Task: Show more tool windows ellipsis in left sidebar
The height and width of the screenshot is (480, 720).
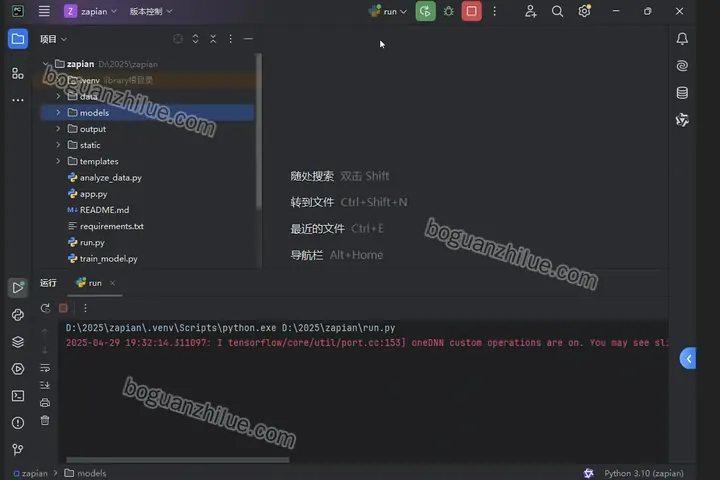Action: click(x=18, y=100)
